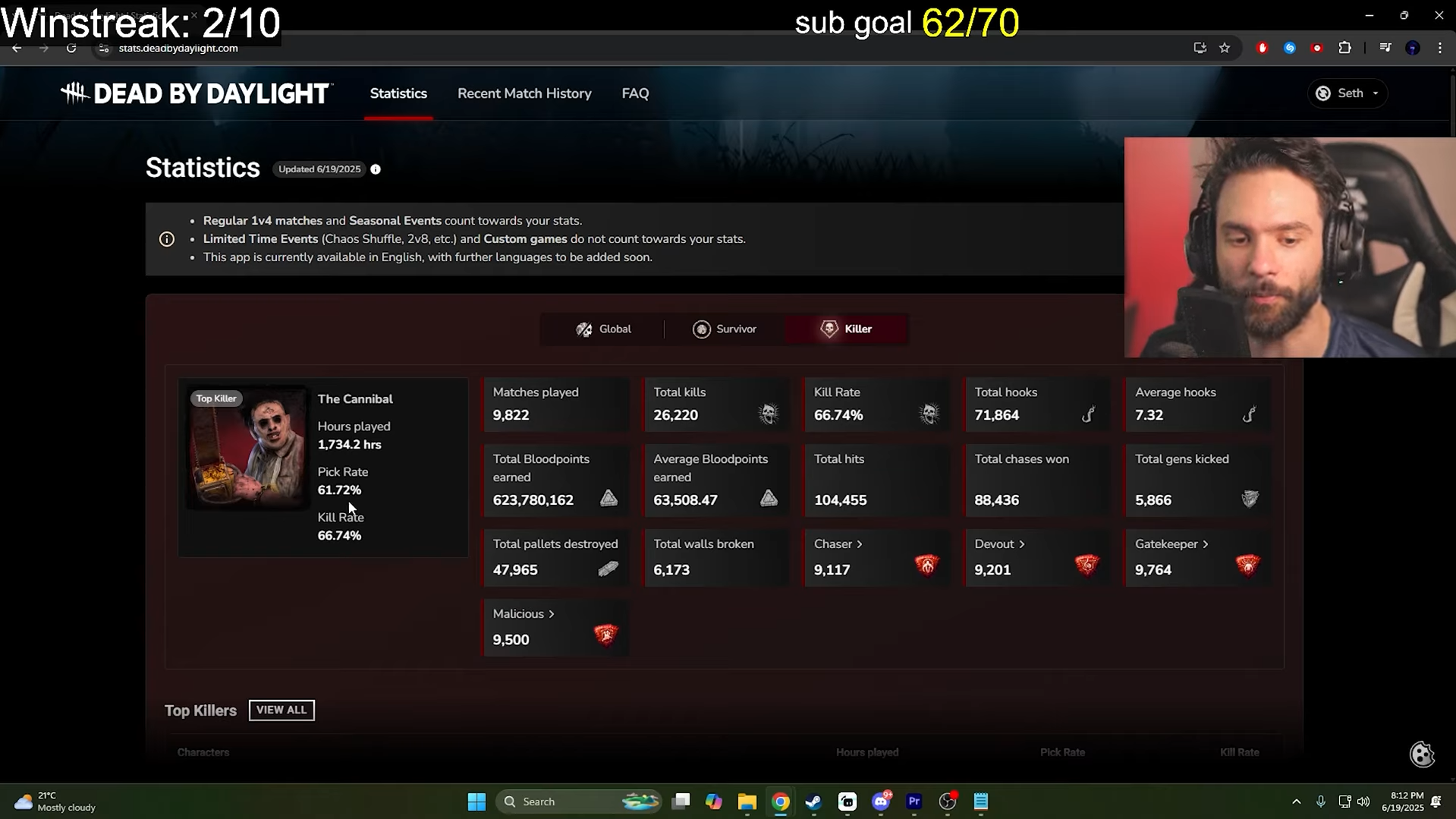
Task: Click the View All top killers button
Action: tap(281, 710)
